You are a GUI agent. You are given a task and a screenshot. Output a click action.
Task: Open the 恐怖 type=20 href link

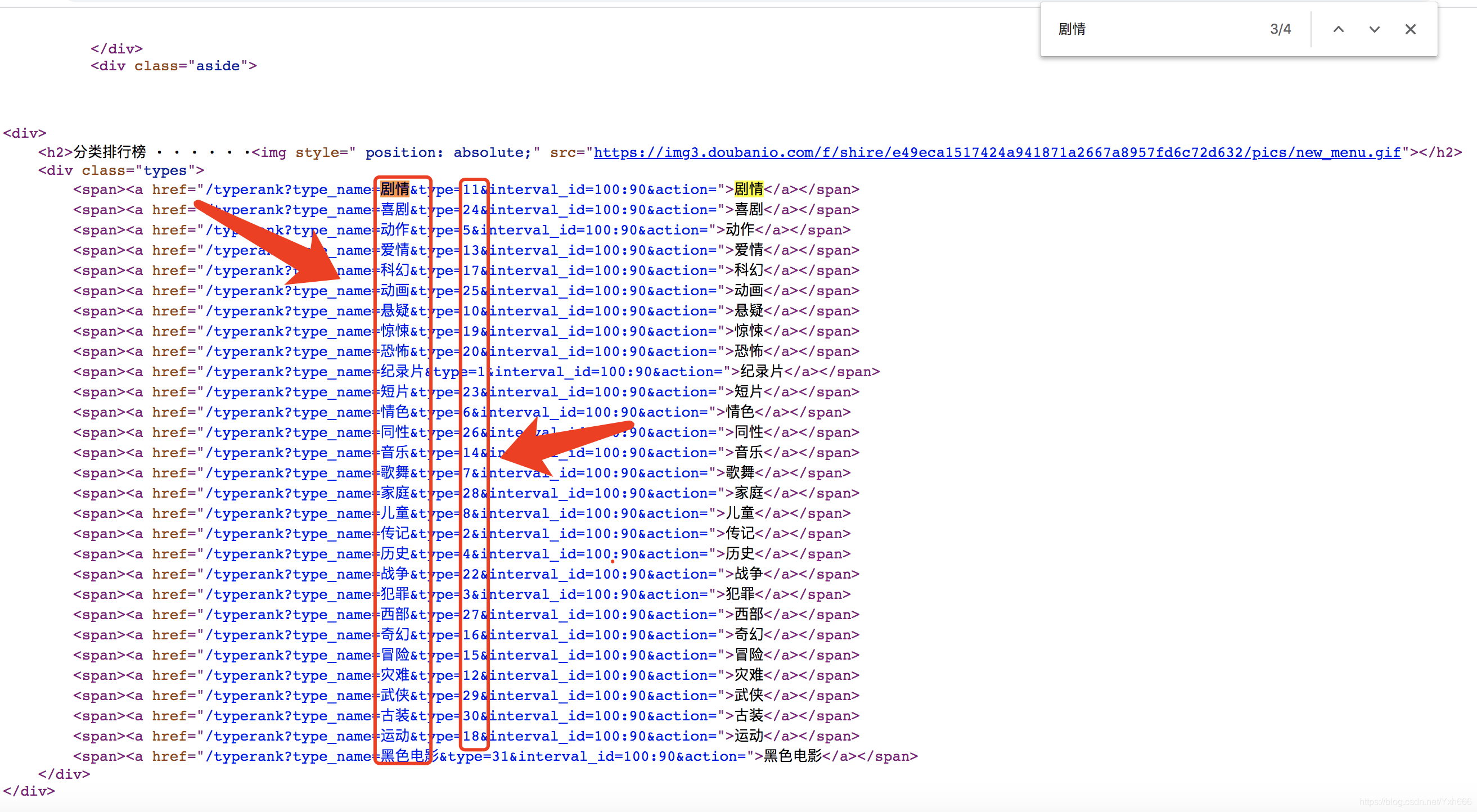pos(461,351)
